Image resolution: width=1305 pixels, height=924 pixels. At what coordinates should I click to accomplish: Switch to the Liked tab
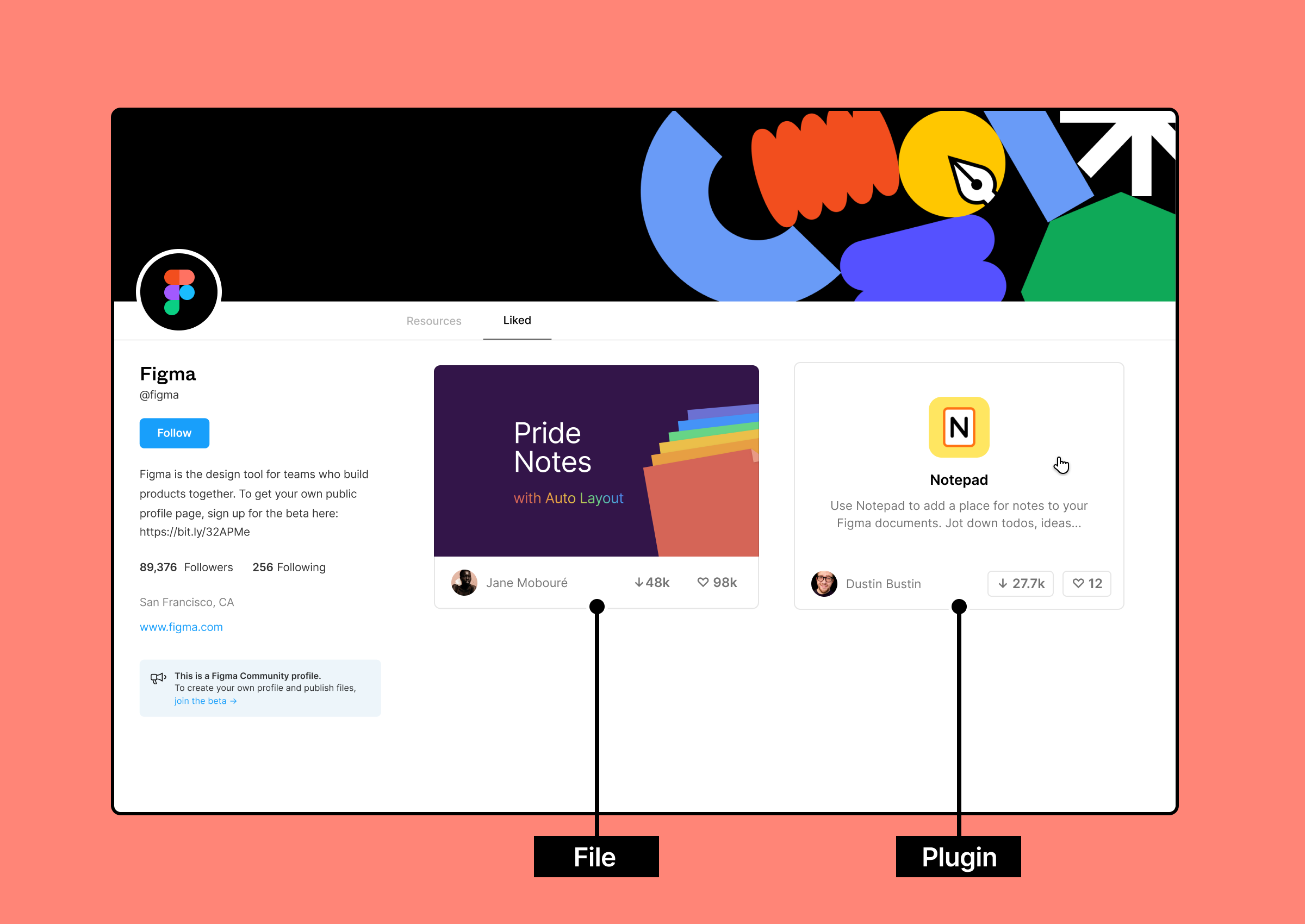(517, 320)
